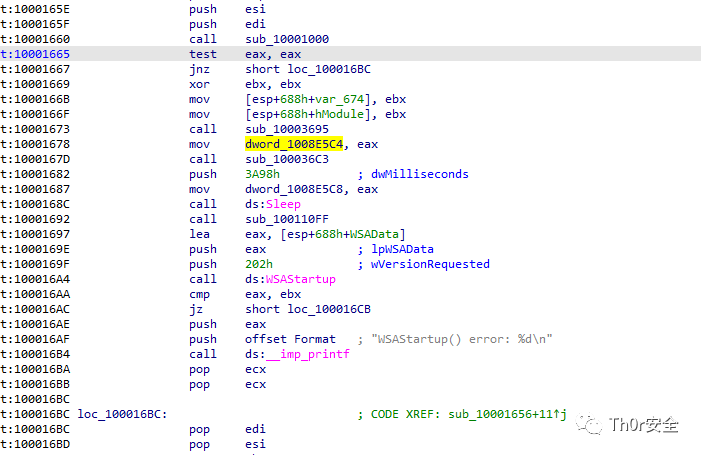Click ecx operand at 100016BA
The width and height of the screenshot is (701, 455).
(255, 369)
